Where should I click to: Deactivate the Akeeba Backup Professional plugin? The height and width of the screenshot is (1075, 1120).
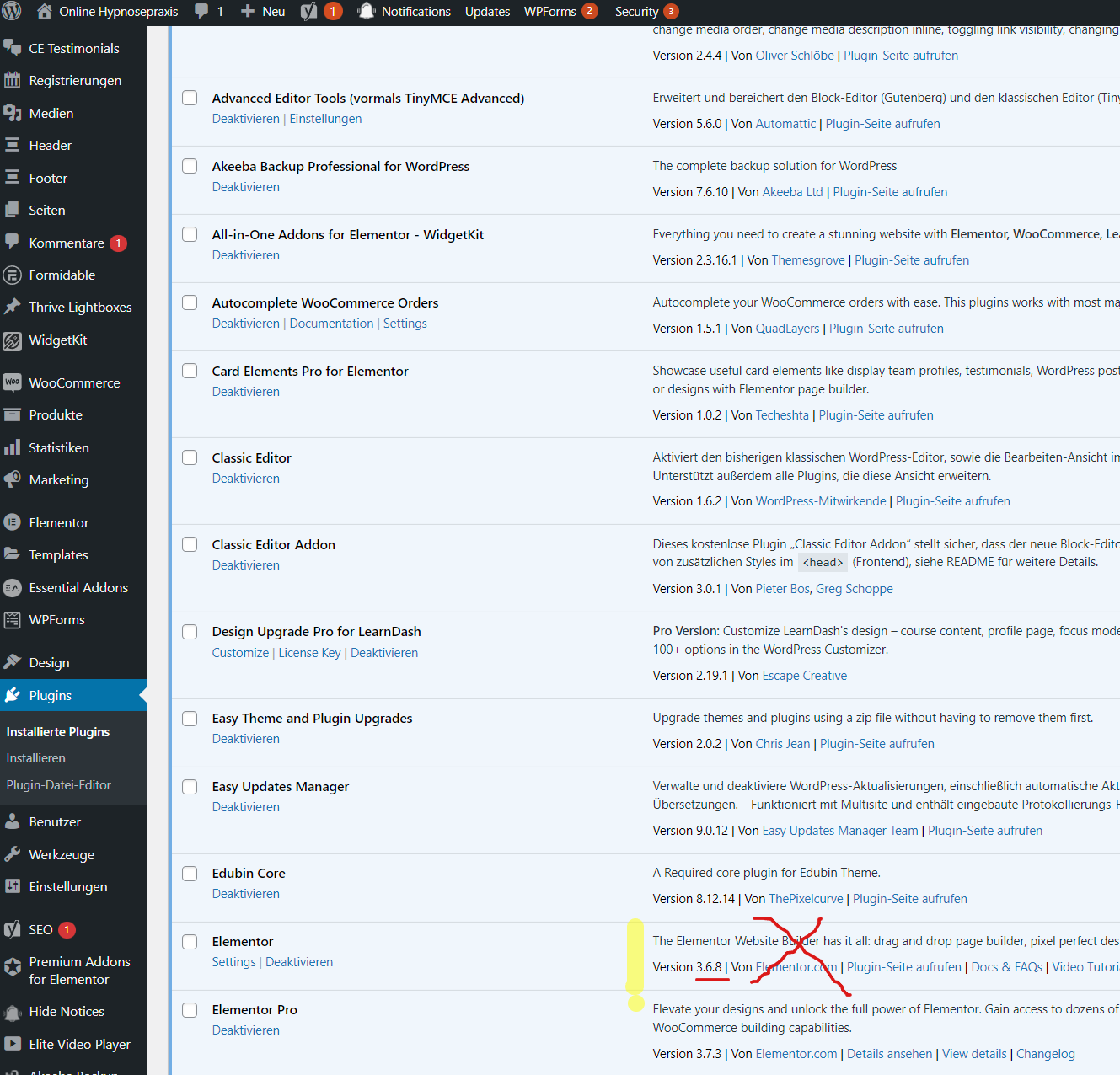click(x=246, y=187)
